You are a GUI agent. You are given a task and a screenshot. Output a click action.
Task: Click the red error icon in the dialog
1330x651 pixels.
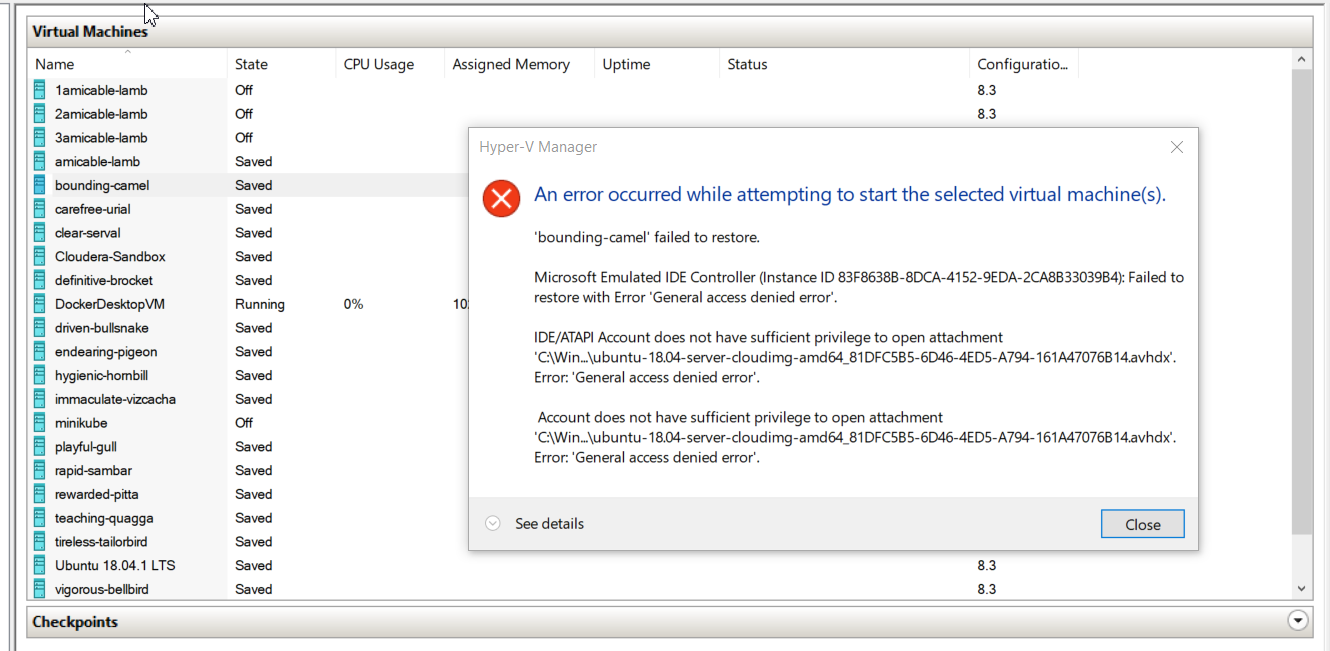501,198
